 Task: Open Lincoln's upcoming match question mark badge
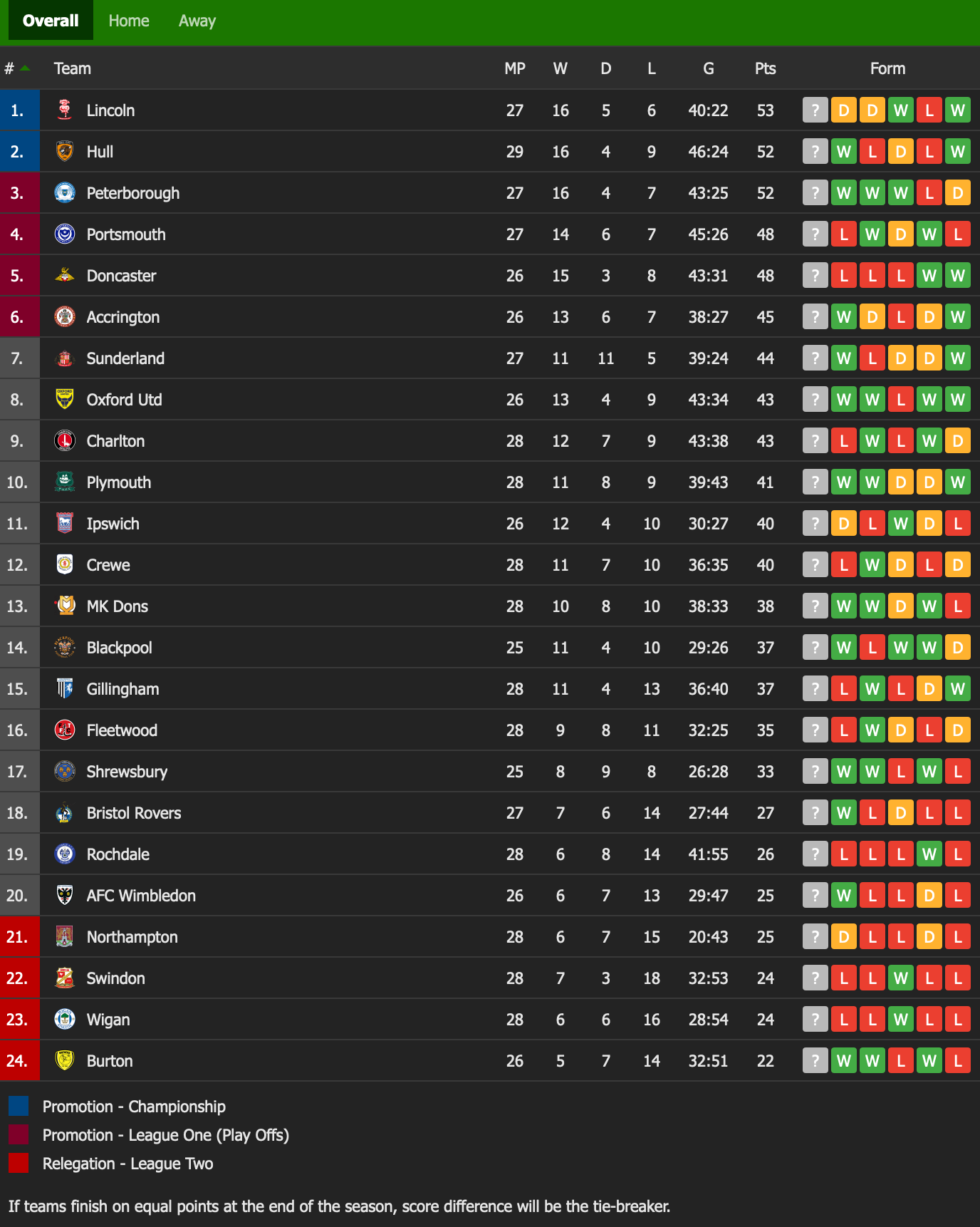(x=815, y=110)
